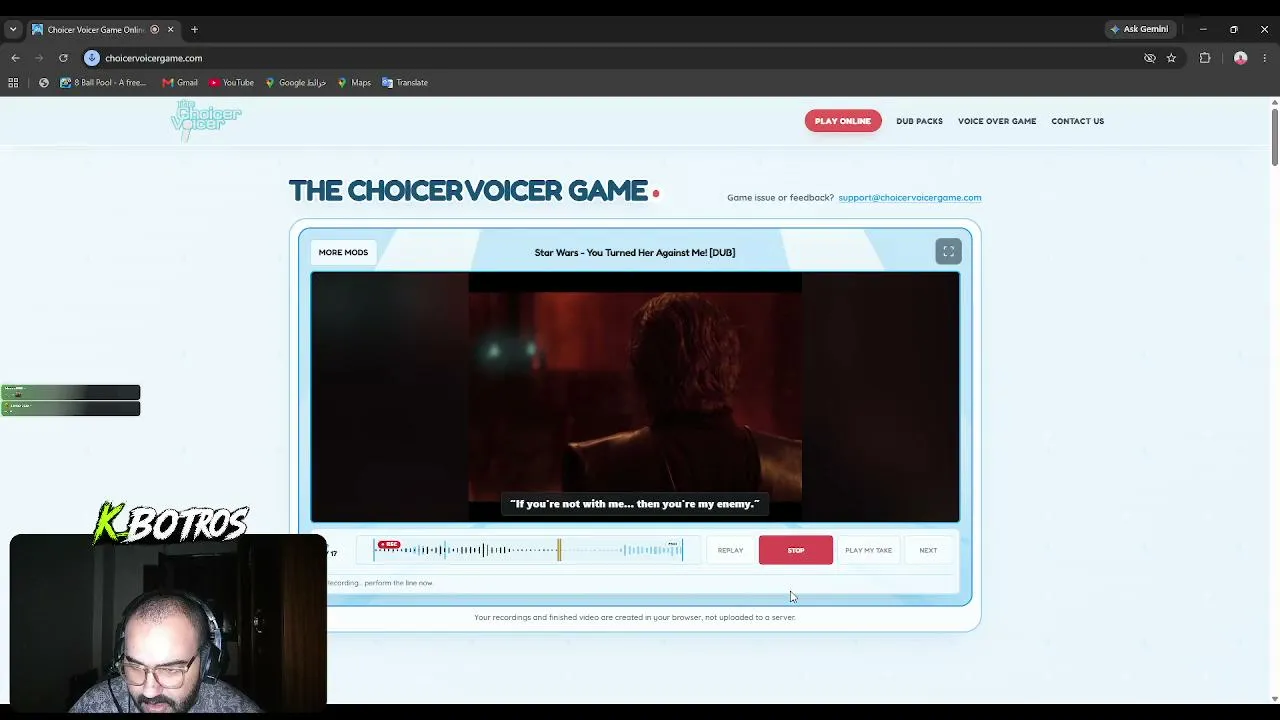Click the video title 'Star Wars - You Turned Her Against Me! [DUB]'
The width and height of the screenshot is (1280, 720).
(635, 253)
